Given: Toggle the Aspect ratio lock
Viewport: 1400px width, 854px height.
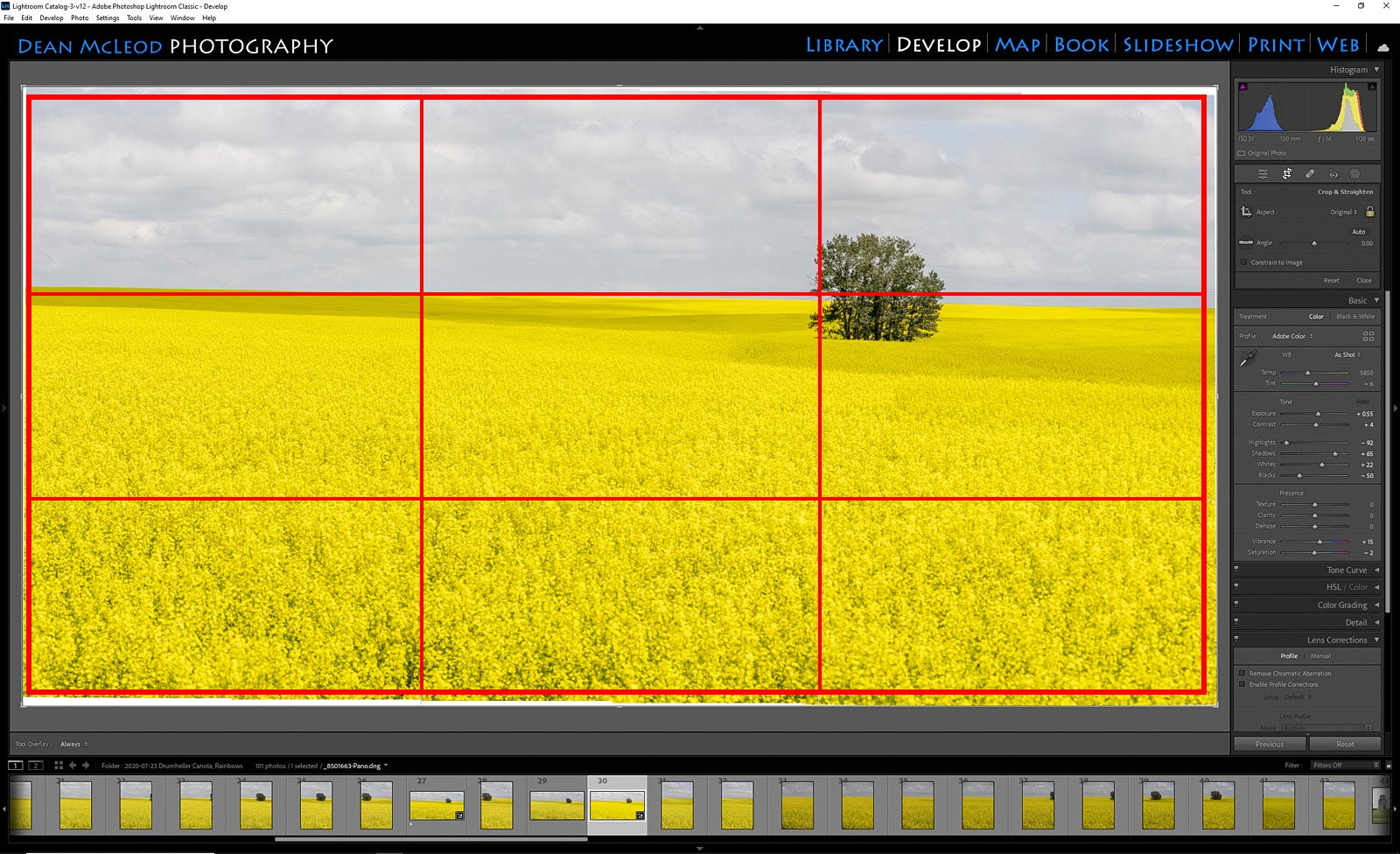Looking at the screenshot, I should (1371, 213).
